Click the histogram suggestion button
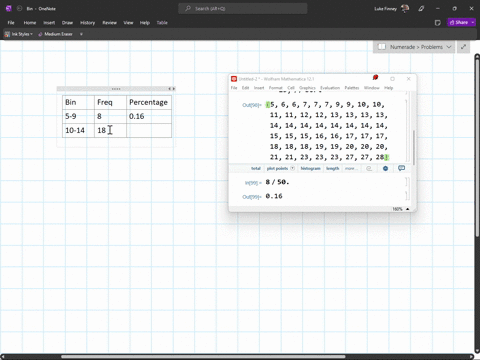 (x=310, y=168)
